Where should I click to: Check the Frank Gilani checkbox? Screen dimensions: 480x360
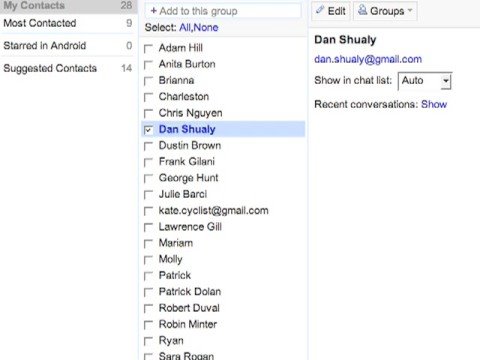(x=148, y=162)
